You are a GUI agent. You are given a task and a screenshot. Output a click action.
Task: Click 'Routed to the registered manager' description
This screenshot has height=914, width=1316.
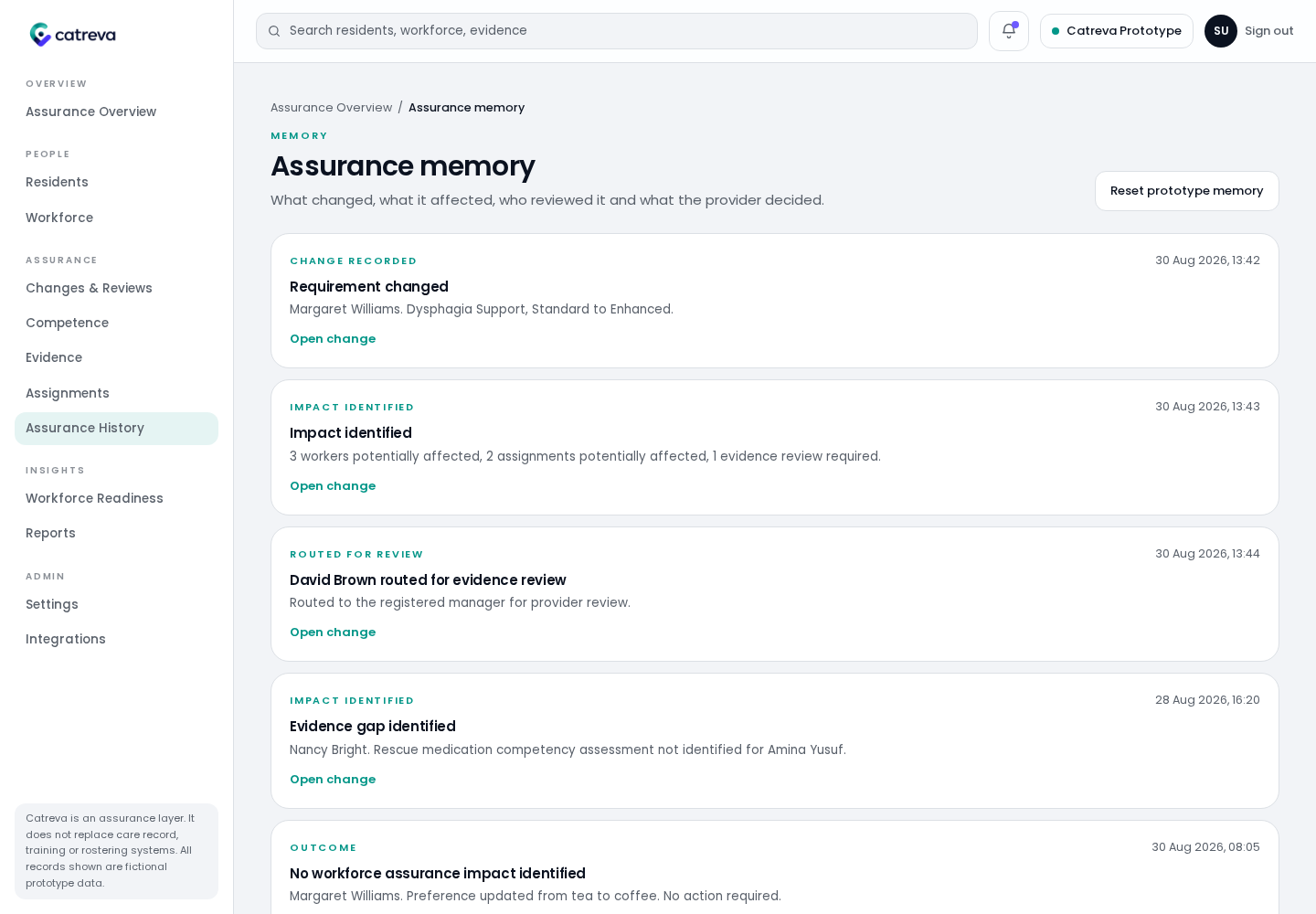pos(460,603)
